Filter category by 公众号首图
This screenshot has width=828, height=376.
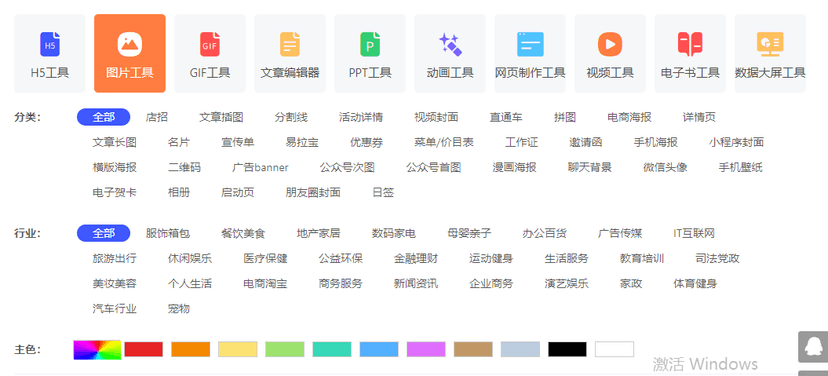[x=434, y=168]
